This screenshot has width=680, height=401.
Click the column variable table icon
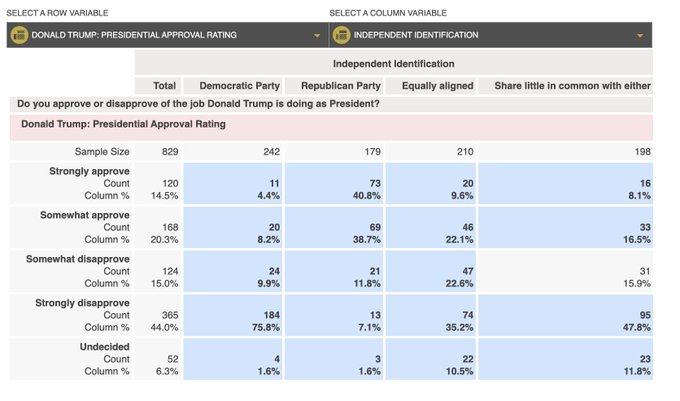click(341, 35)
